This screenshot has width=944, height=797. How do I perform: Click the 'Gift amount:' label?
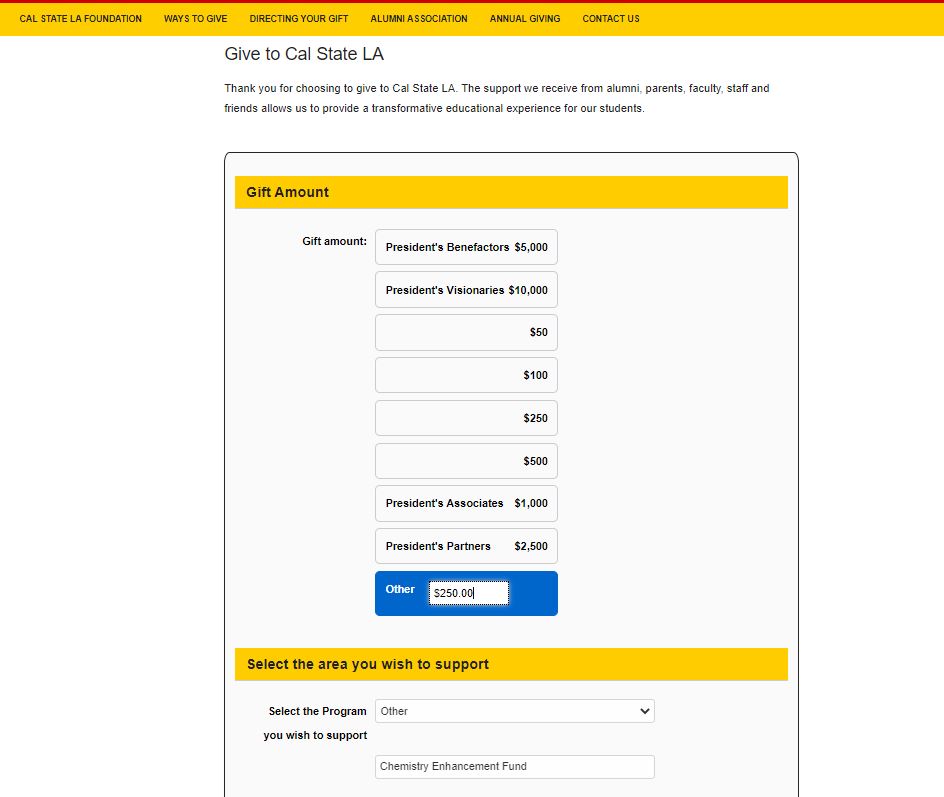334,241
